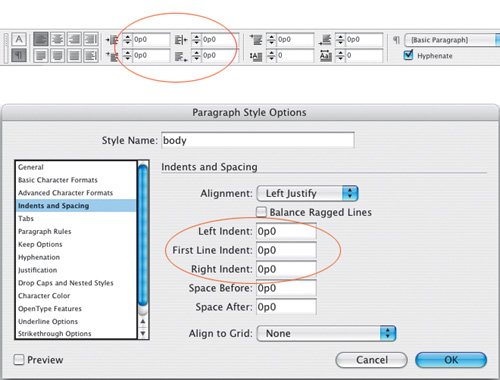Click the dialog First Line Indent field
500x380 pixels.
(x=286, y=250)
